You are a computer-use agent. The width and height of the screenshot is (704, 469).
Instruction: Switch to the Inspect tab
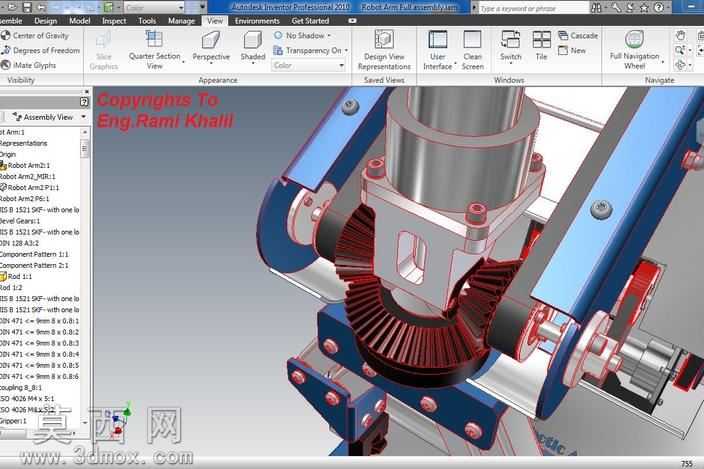point(114,21)
